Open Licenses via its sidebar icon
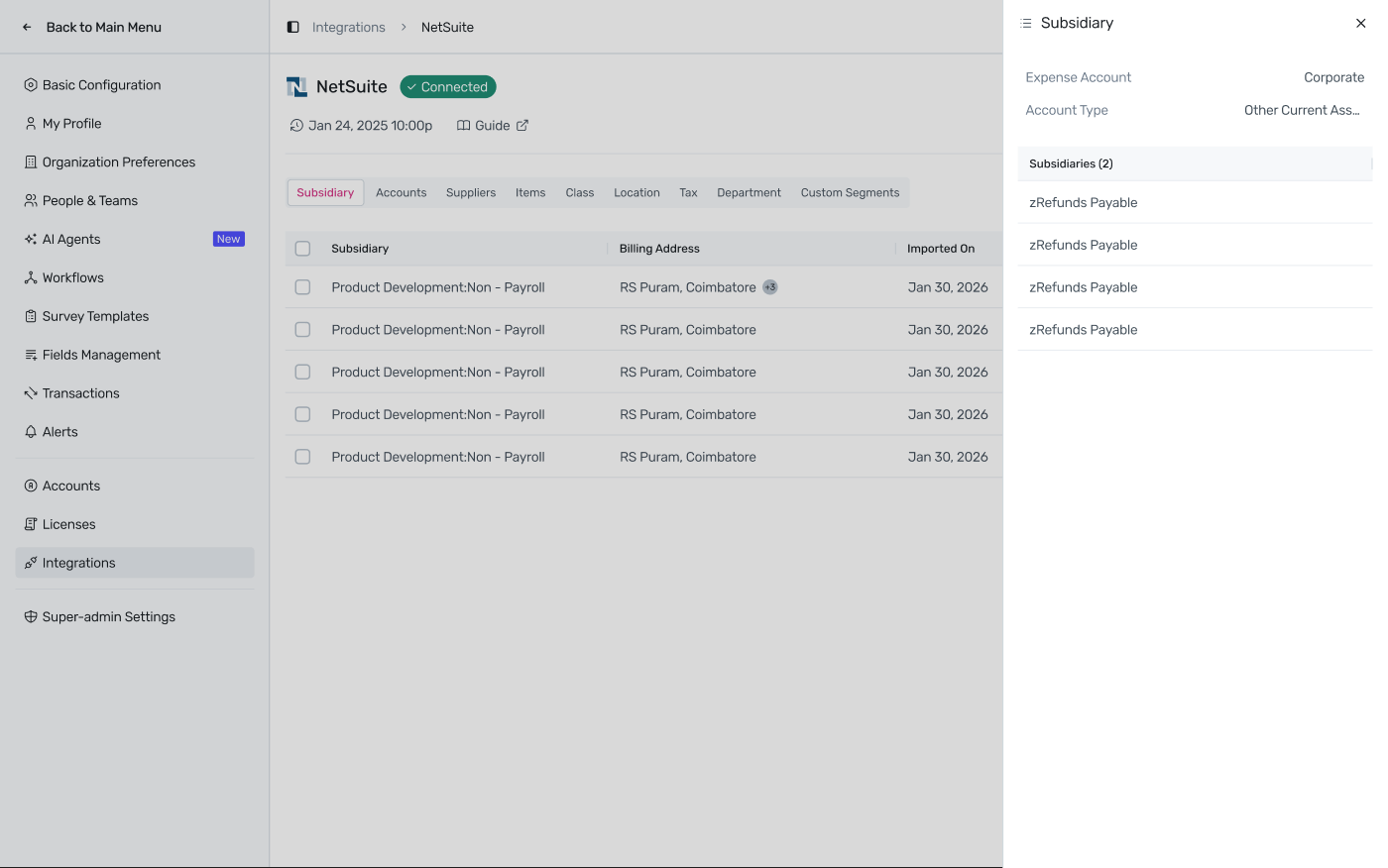 click(31, 525)
